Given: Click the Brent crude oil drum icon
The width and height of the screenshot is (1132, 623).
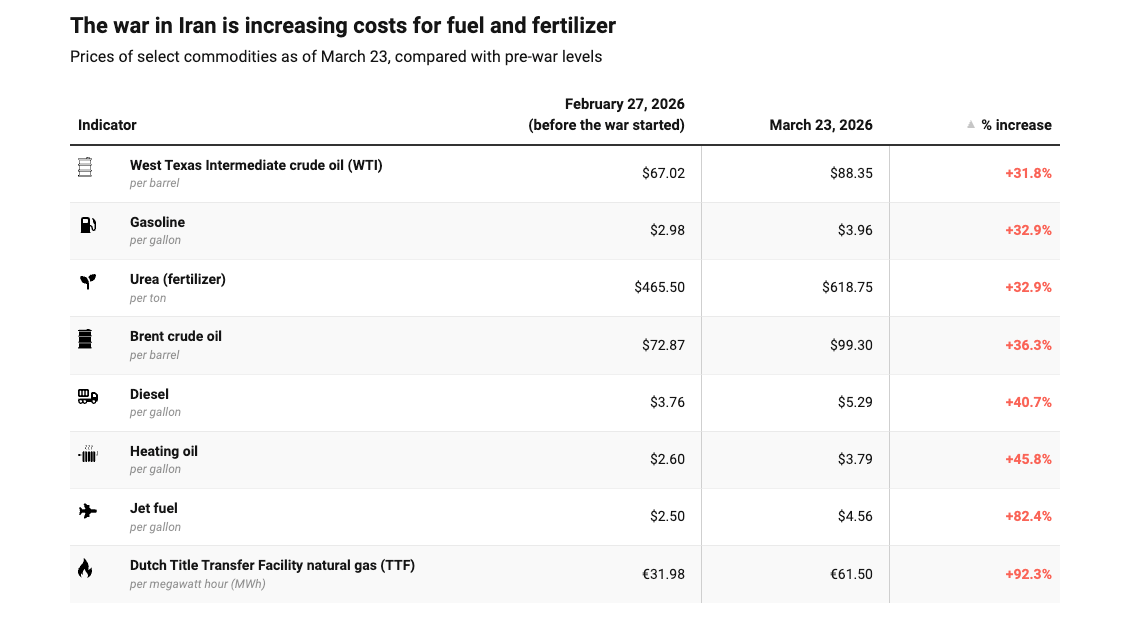Looking at the screenshot, I should coord(85,339).
